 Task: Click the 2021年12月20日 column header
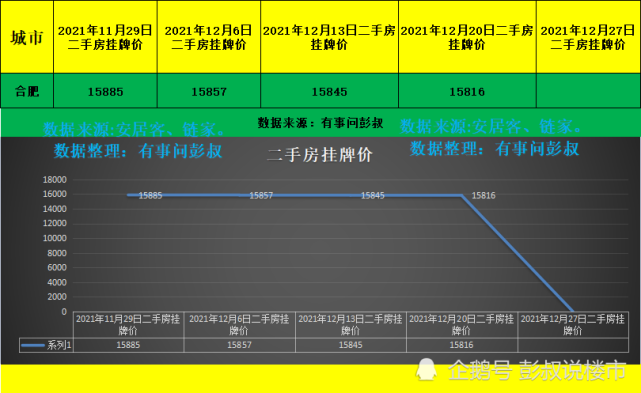[x=467, y=37]
